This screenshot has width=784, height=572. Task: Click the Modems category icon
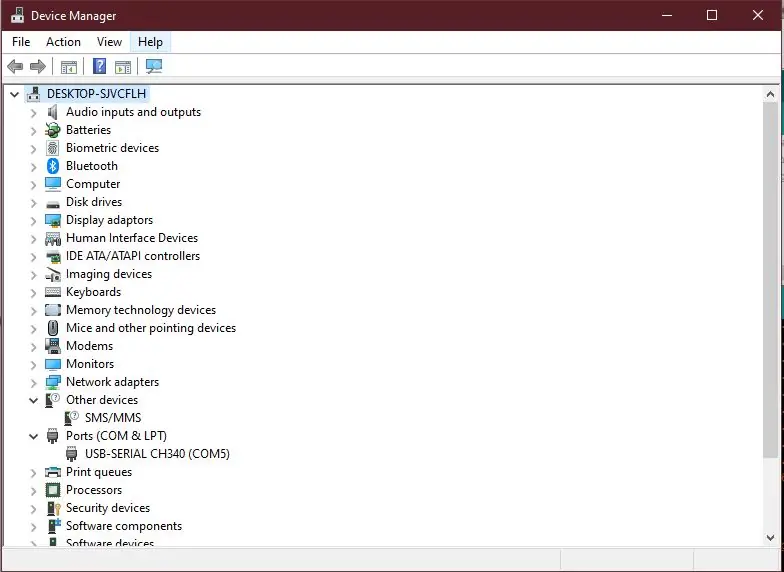[x=52, y=346]
